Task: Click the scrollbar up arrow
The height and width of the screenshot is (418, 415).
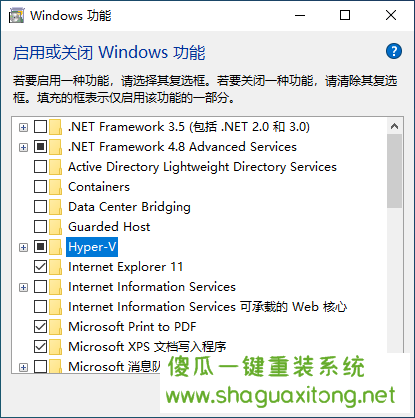Action: click(395, 126)
